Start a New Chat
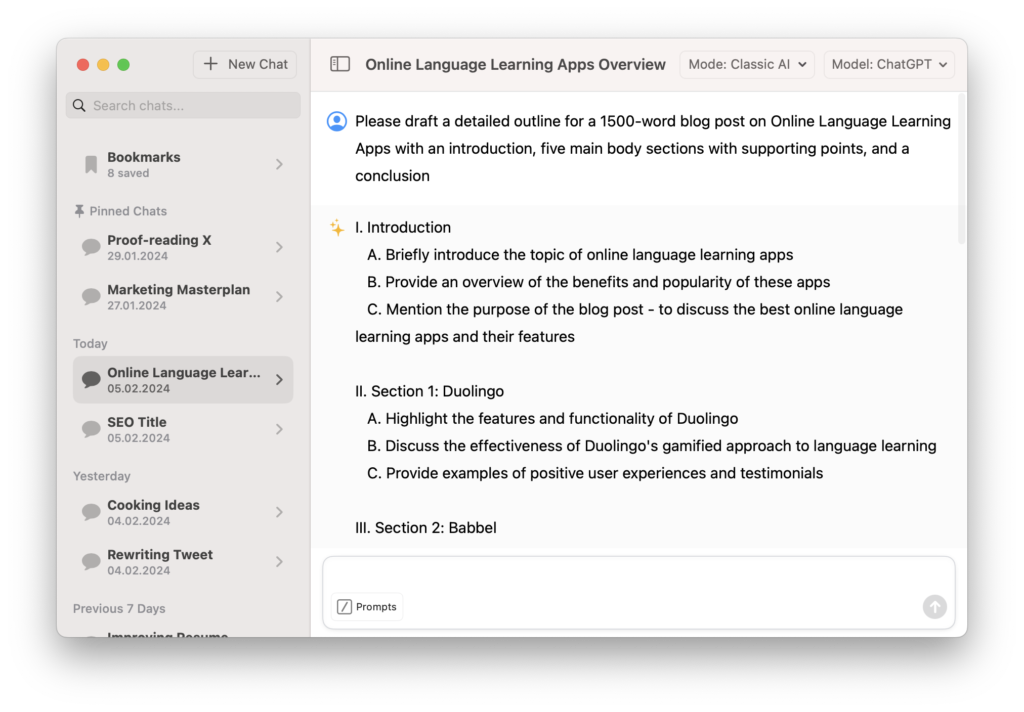 (x=245, y=64)
